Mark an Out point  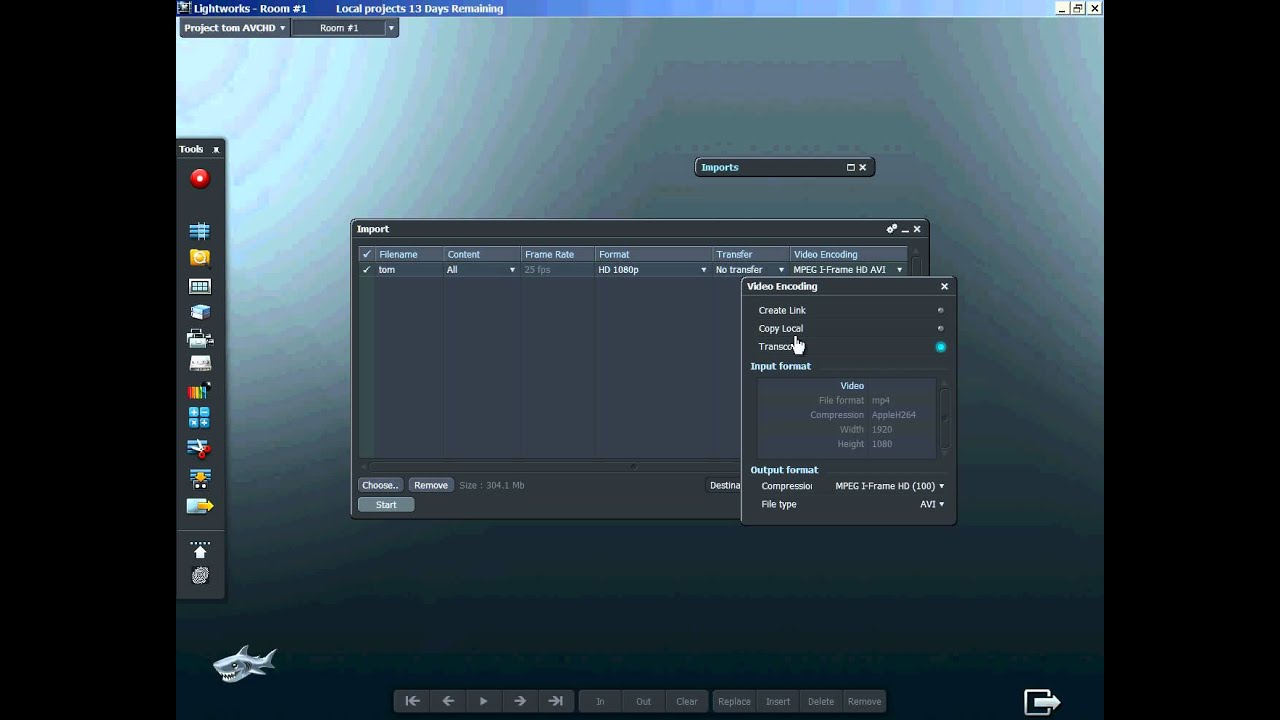pyautogui.click(x=643, y=701)
